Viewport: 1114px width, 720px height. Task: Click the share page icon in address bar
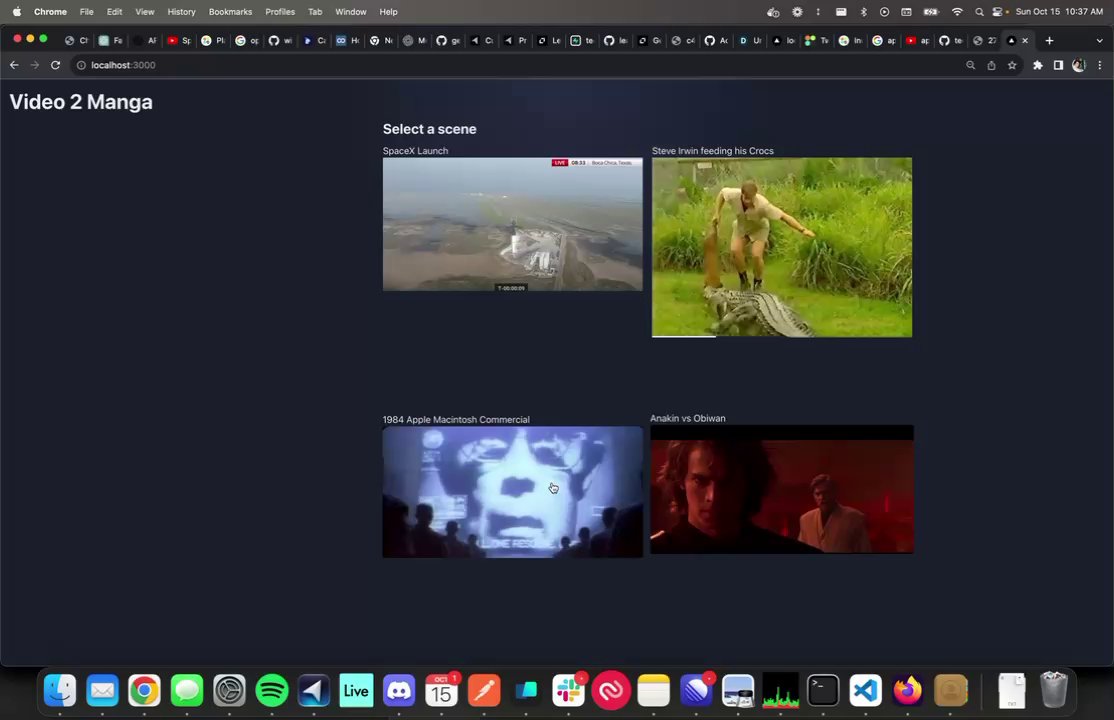pyautogui.click(x=991, y=65)
